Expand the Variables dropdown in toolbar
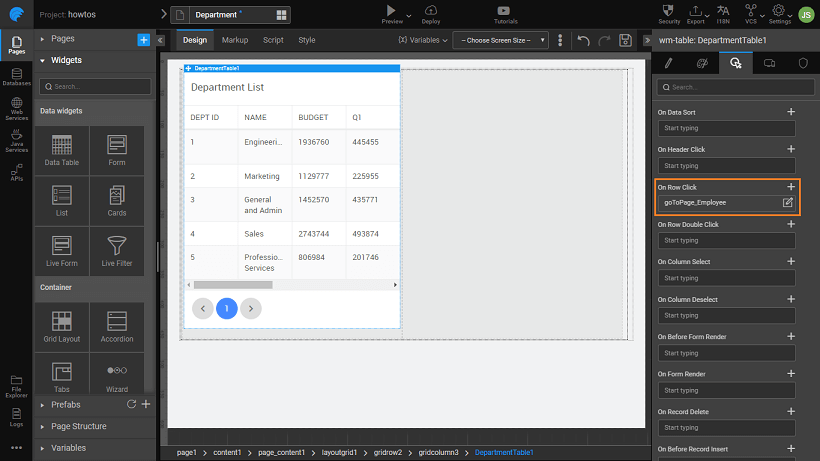This screenshot has width=820, height=461. click(422, 40)
